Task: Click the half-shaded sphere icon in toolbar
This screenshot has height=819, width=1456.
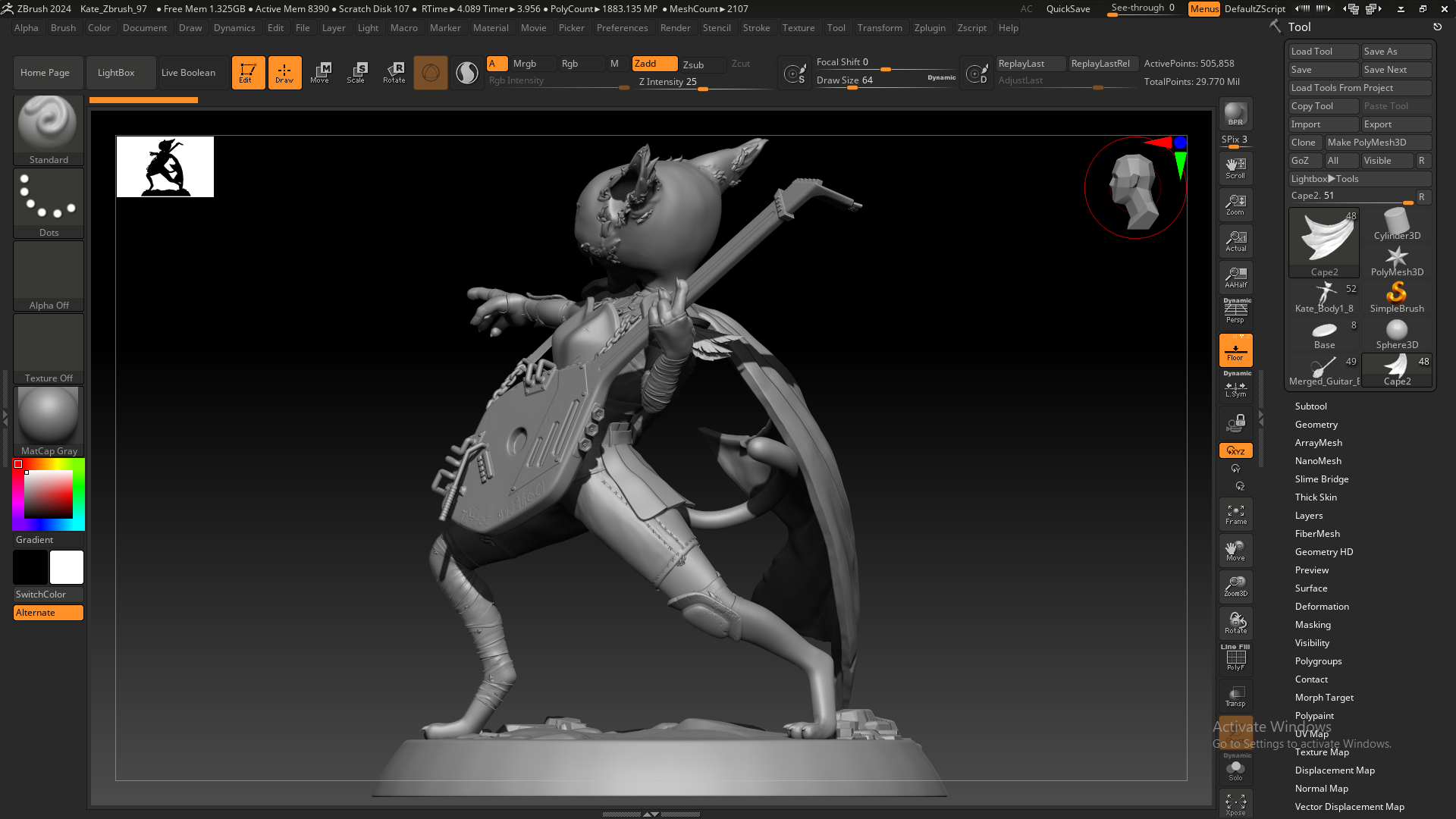Action: pyautogui.click(x=467, y=73)
